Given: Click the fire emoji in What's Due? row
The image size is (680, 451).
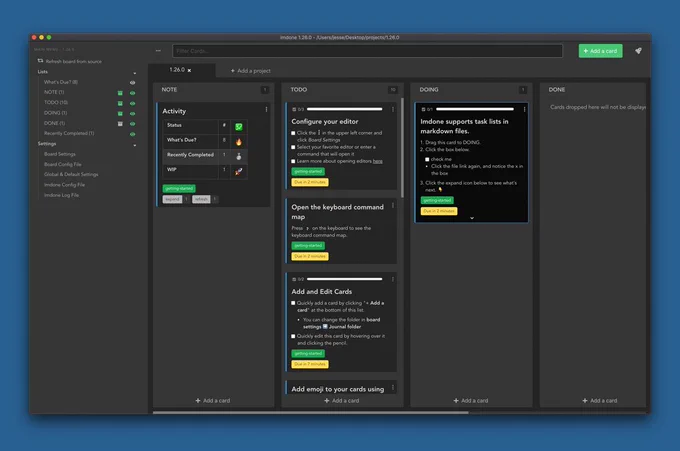Looking at the screenshot, I should coord(238,141).
